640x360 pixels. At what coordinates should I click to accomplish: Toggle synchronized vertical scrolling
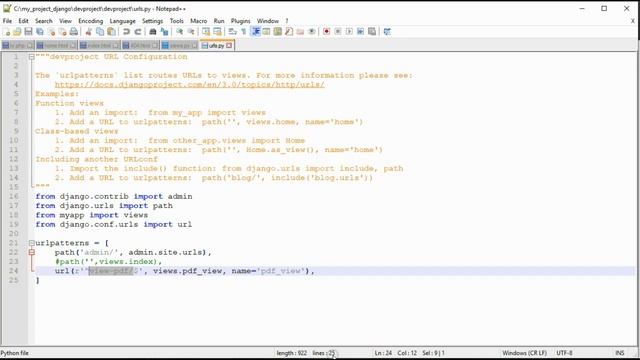[206, 32]
